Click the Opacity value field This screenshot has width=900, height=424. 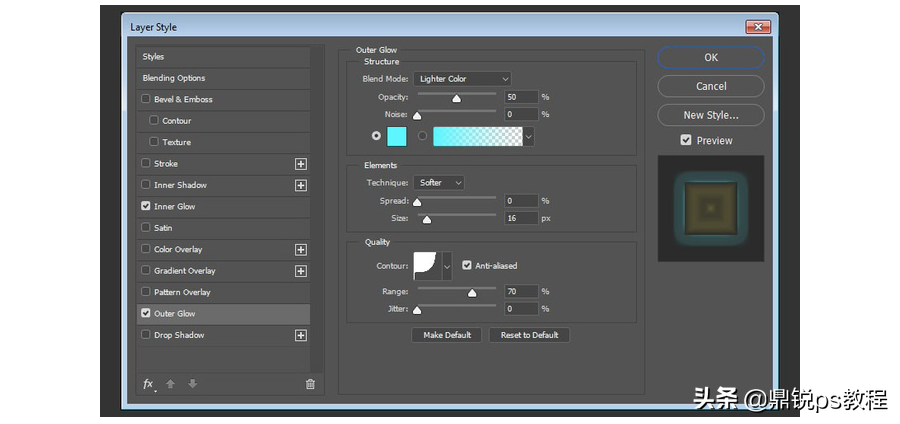point(521,97)
